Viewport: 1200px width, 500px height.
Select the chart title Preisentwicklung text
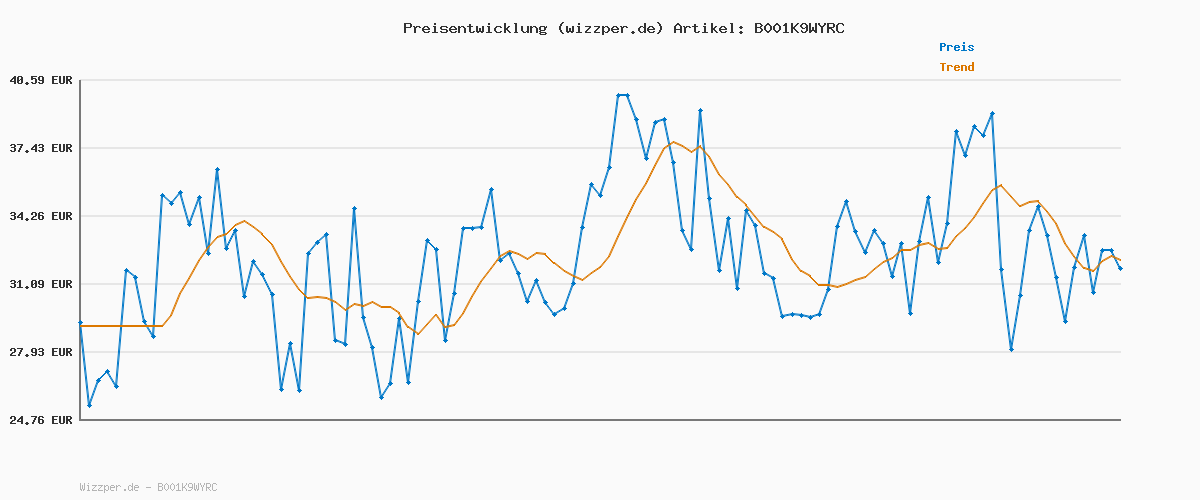coord(474,28)
